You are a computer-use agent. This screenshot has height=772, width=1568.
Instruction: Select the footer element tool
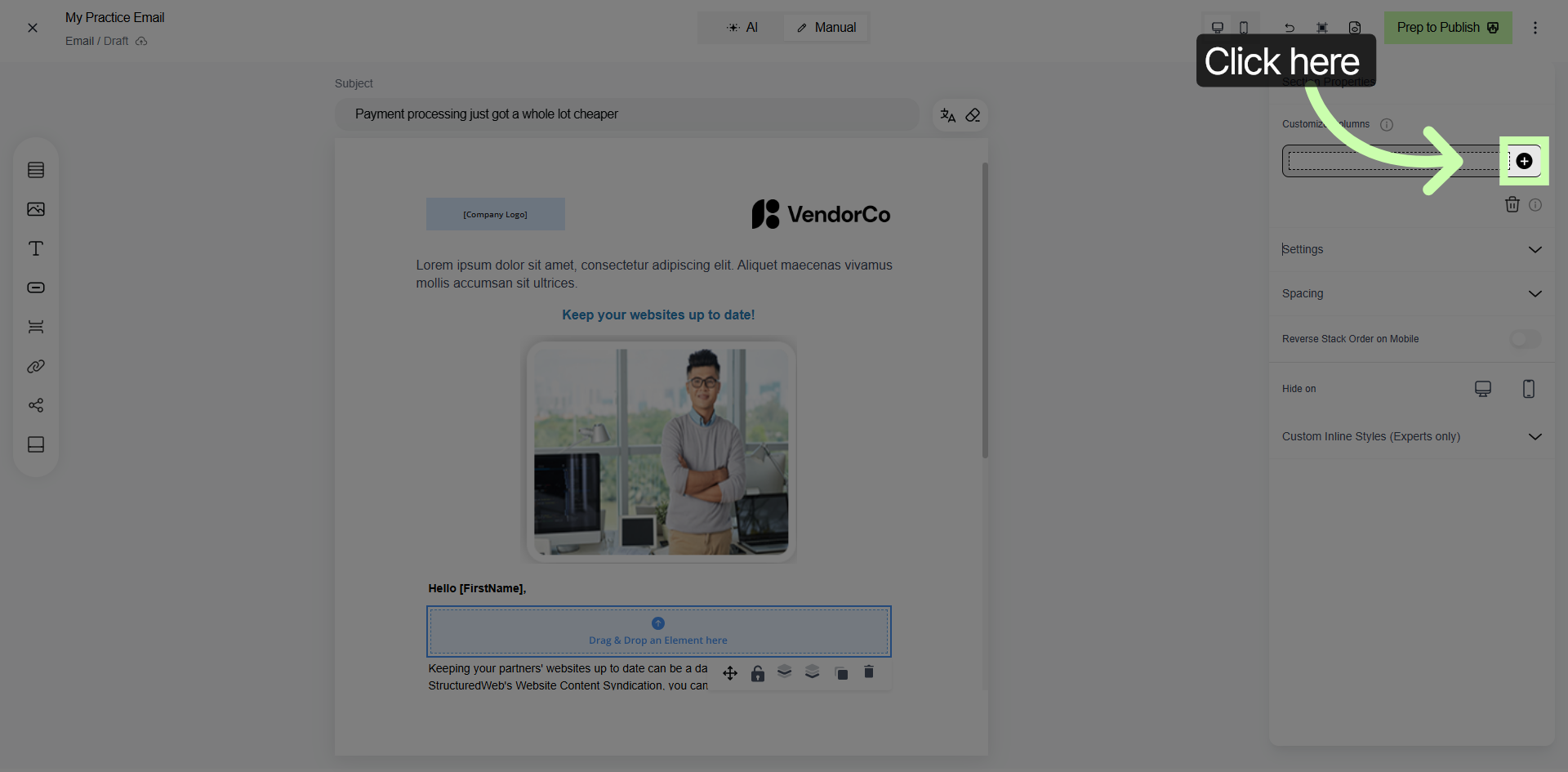click(x=36, y=444)
